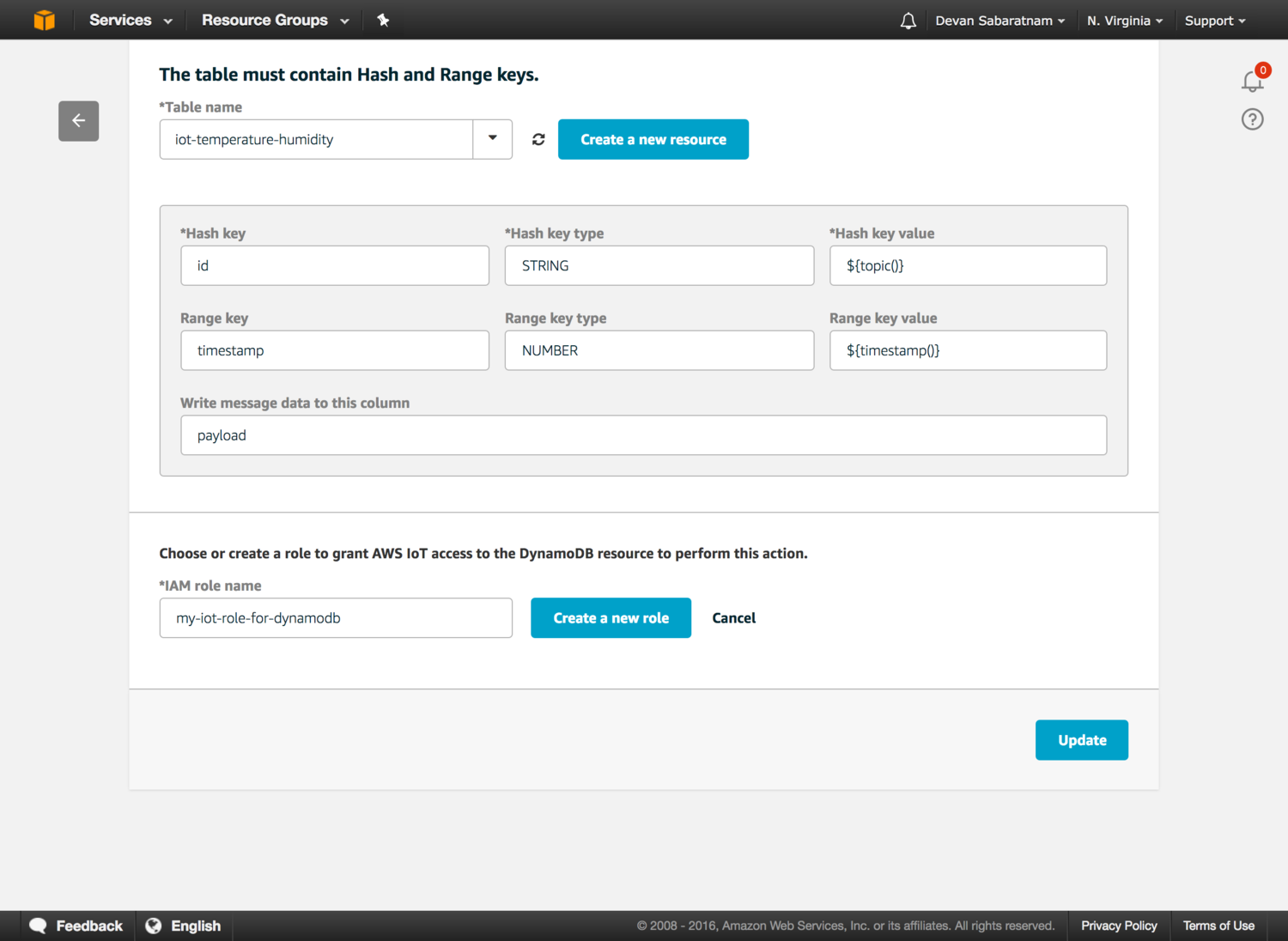
Task: Open notifications bell with red badge
Action: coord(1253,81)
